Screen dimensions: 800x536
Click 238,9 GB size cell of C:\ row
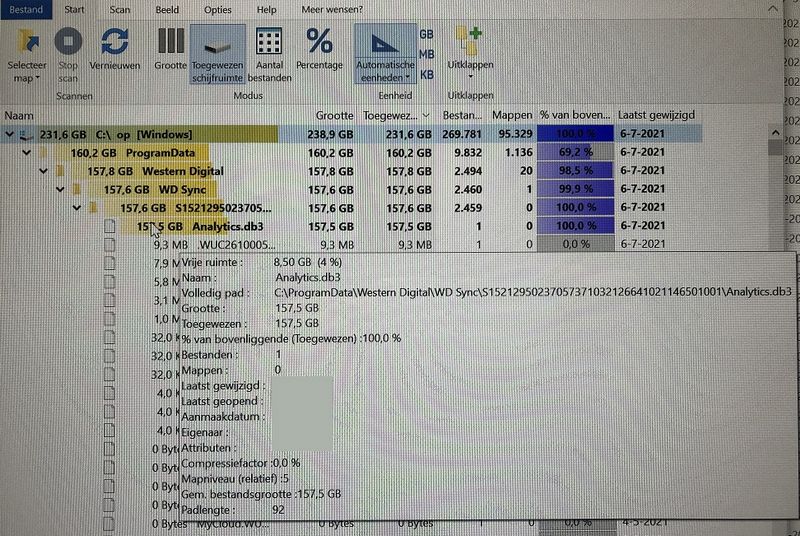click(x=330, y=135)
